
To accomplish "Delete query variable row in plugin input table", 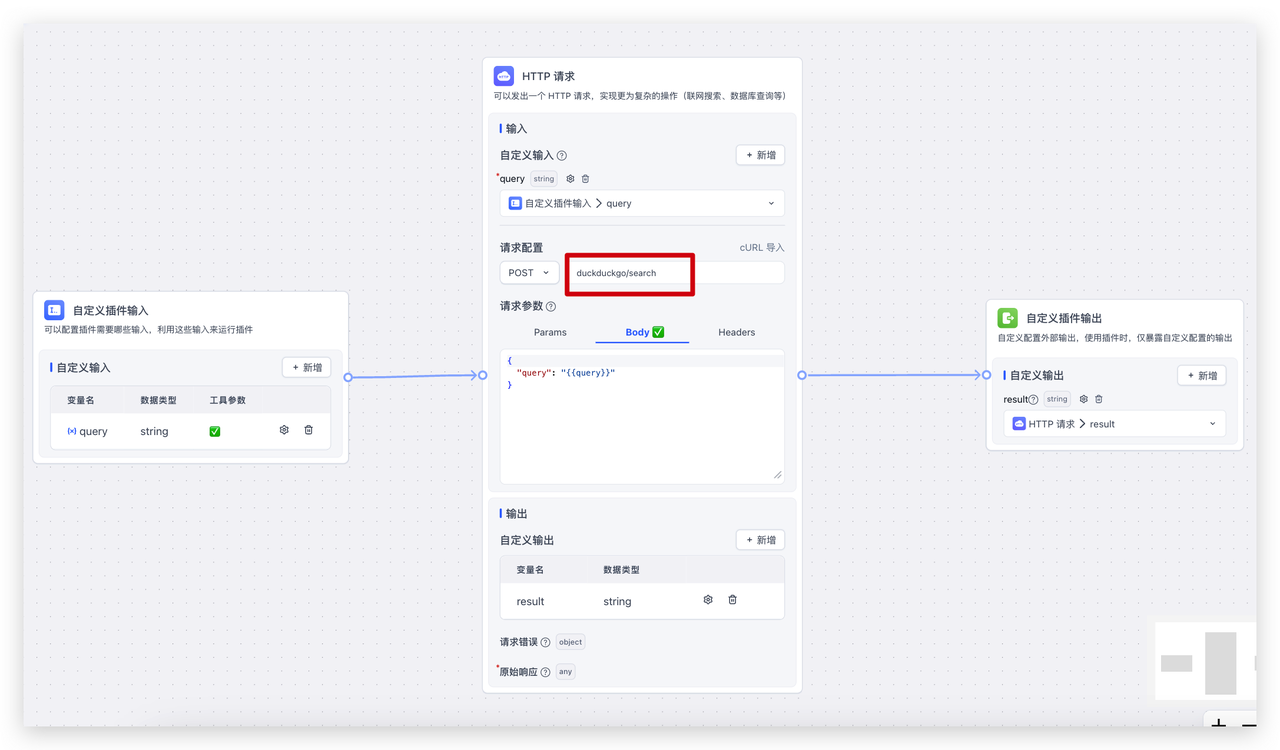I will coord(308,430).
